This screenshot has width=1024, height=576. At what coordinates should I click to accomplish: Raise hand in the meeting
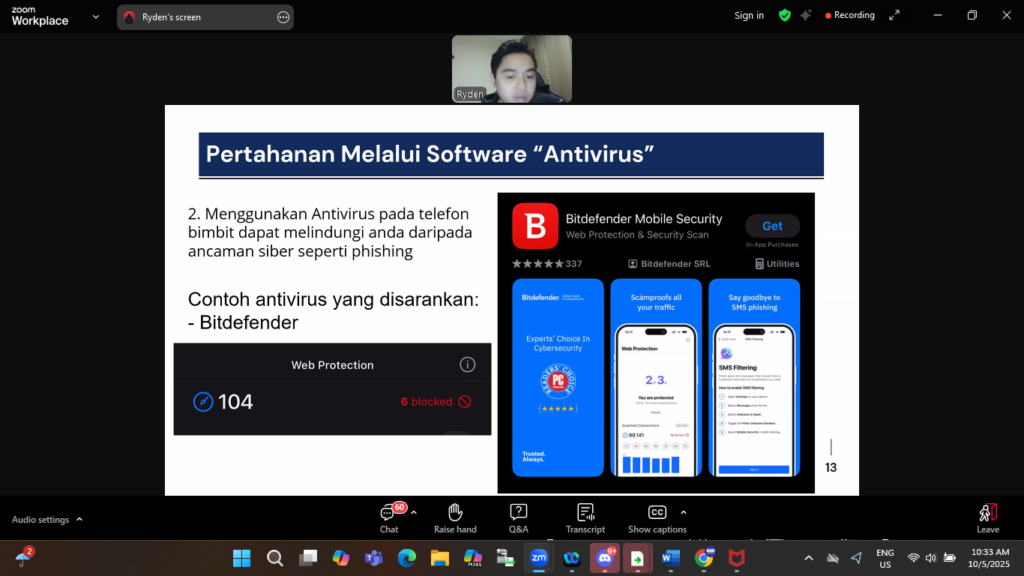(x=455, y=519)
